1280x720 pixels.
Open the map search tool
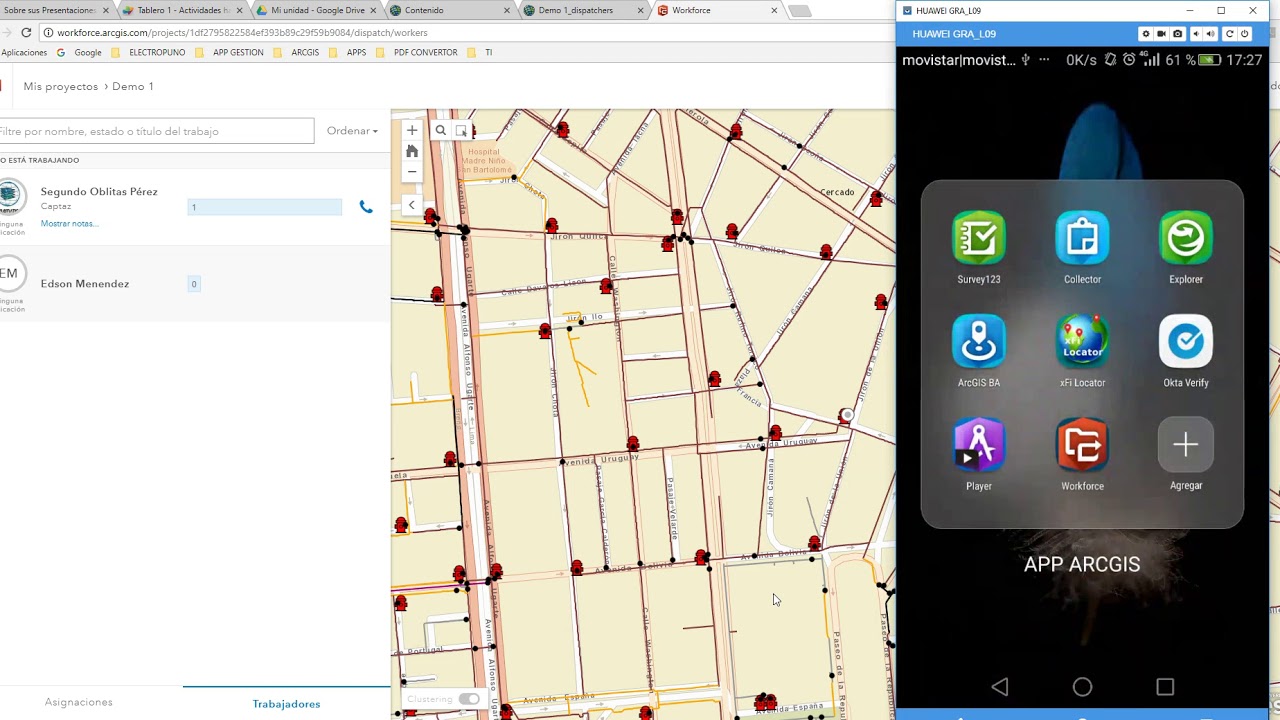[x=440, y=130]
